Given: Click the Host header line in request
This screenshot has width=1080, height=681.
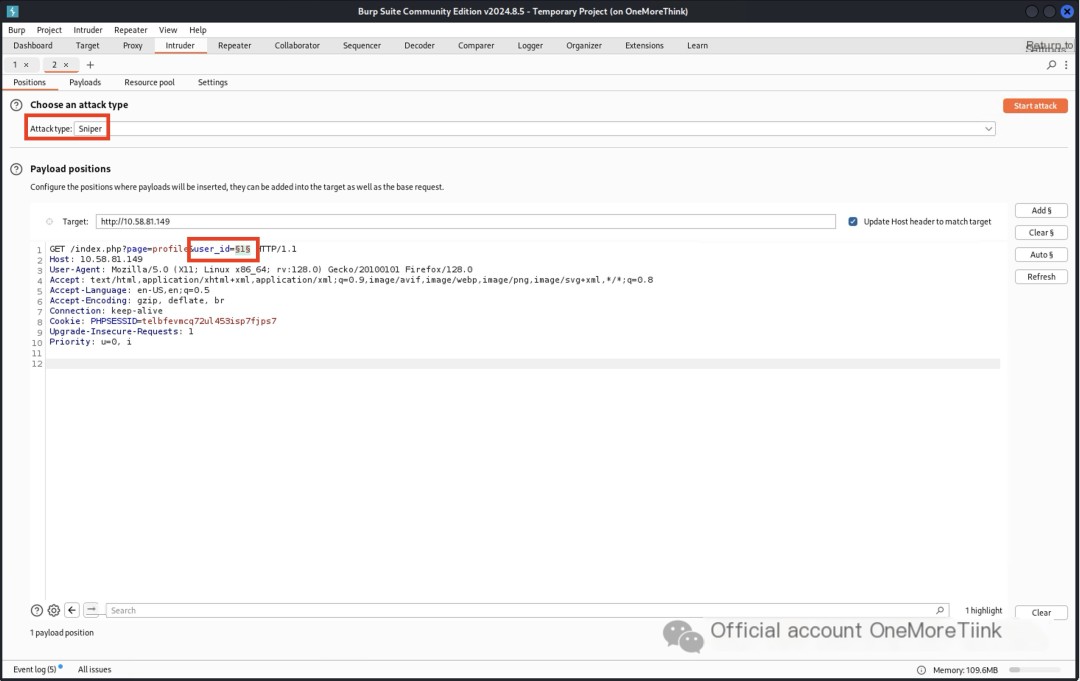Looking at the screenshot, I should click(x=96, y=260).
